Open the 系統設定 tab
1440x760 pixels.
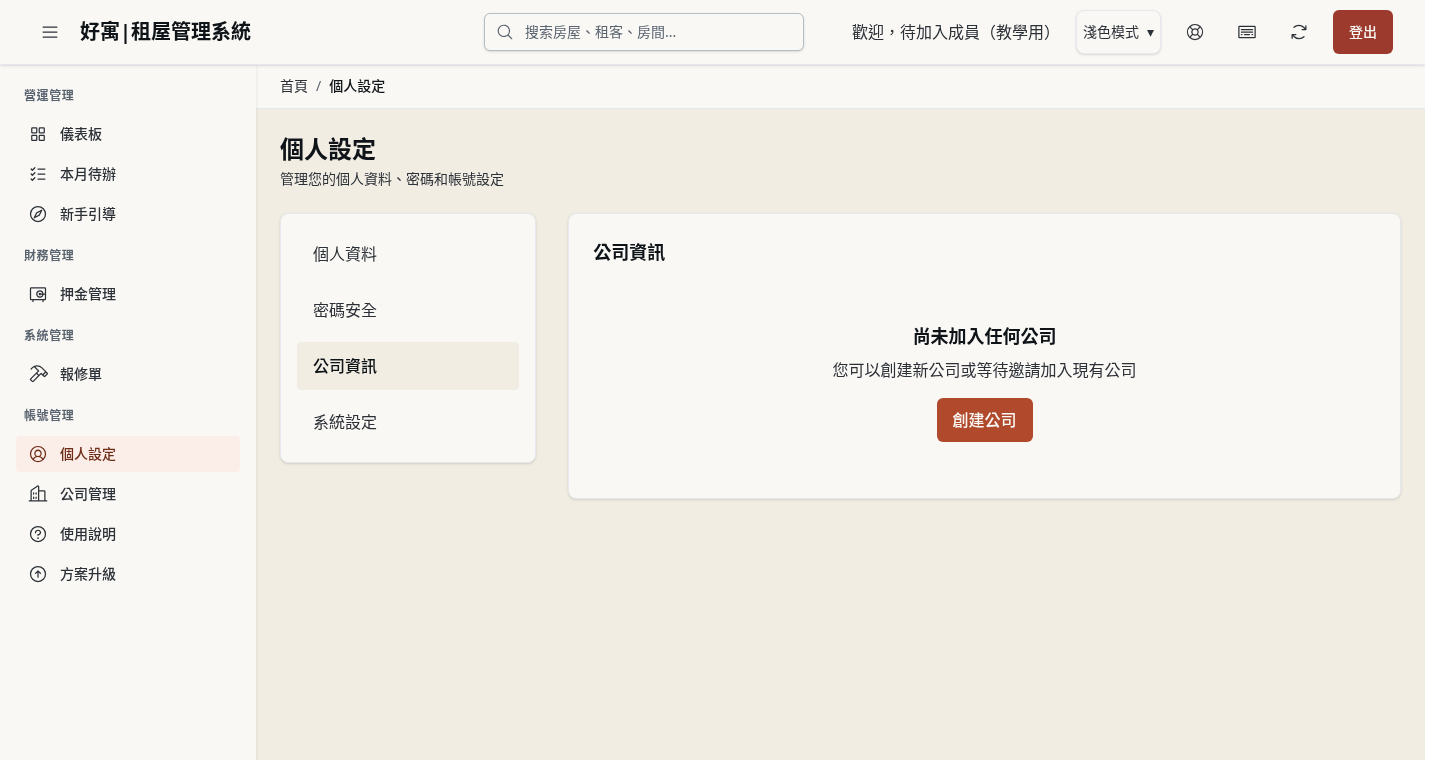pyautogui.click(x=408, y=422)
